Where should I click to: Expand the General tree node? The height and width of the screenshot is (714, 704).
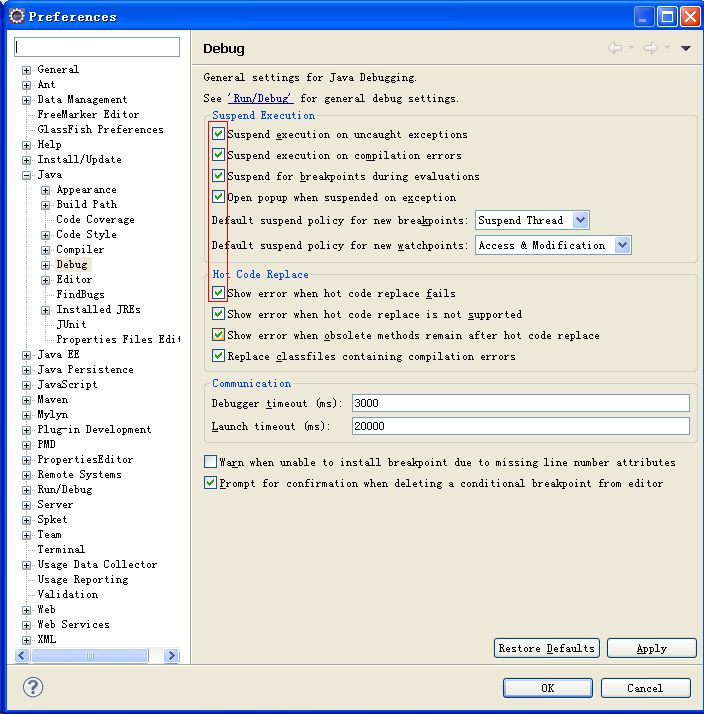coord(26,70)
